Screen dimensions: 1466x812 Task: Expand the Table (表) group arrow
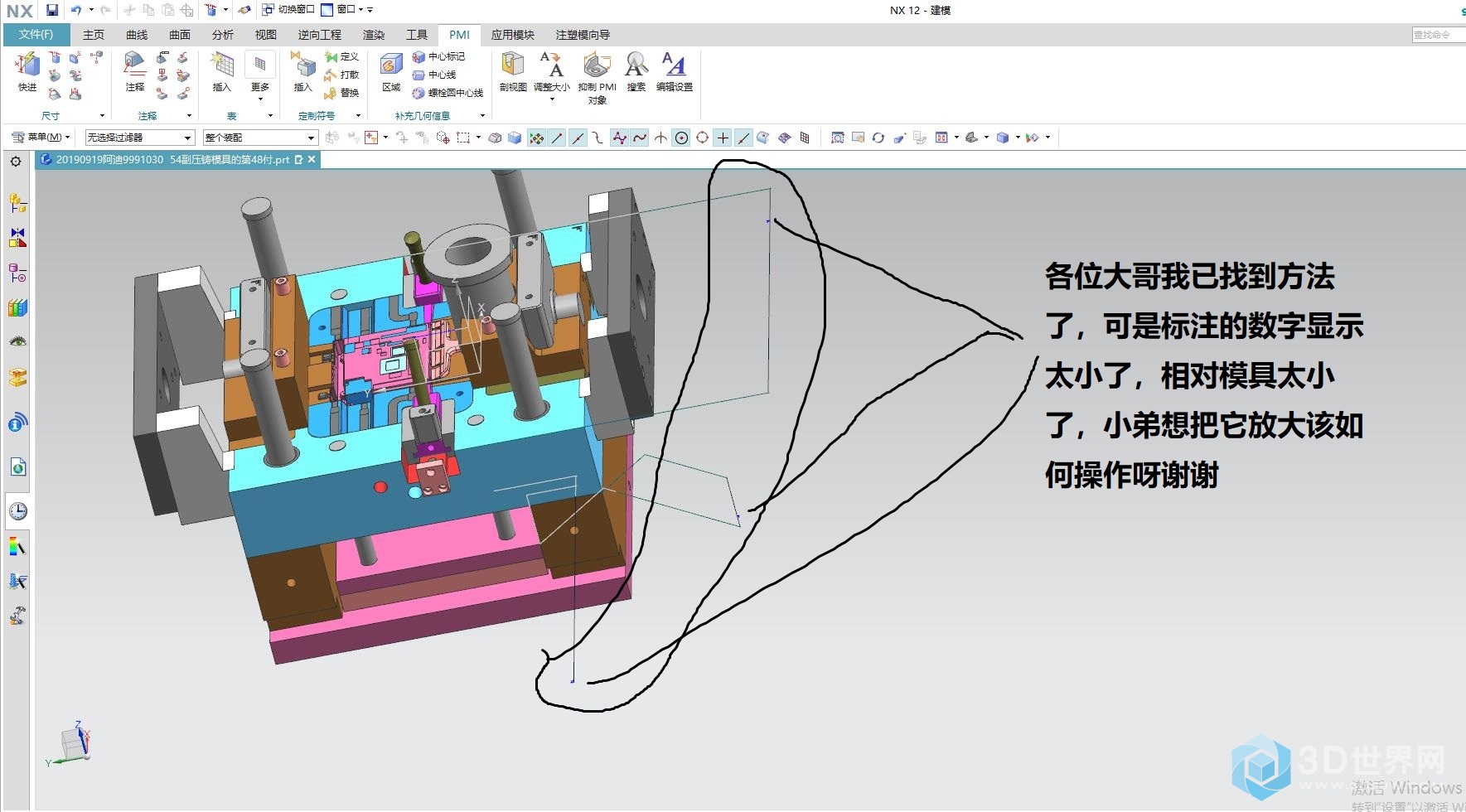[x=270, y=116]
